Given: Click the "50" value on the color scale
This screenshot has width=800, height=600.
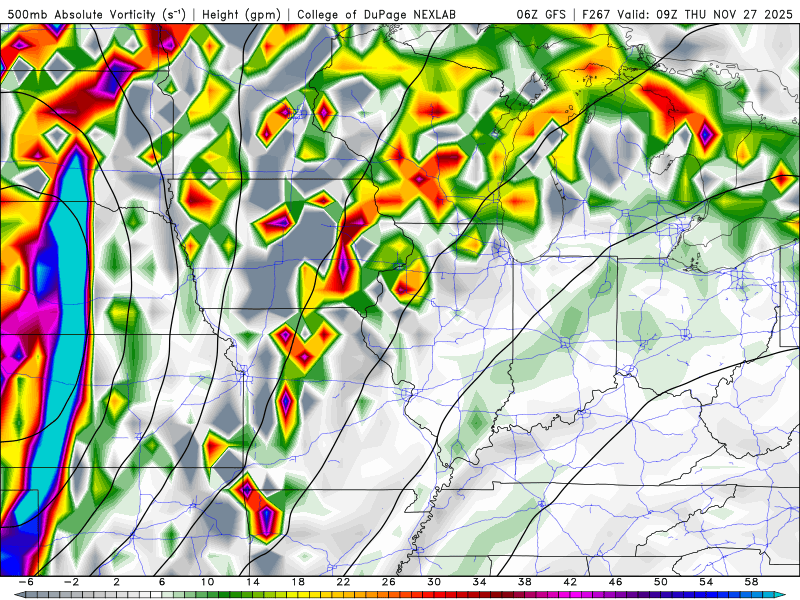Looking at the screenshot, I should coord(661,582).
